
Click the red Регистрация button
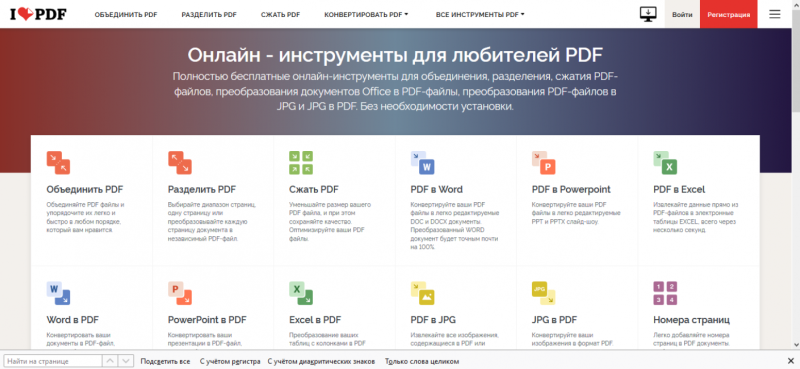(x=729, y=14)
